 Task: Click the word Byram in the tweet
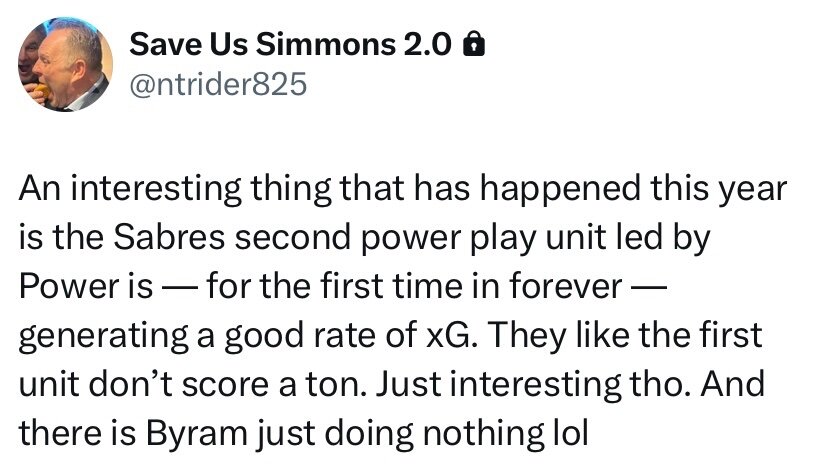196,434
